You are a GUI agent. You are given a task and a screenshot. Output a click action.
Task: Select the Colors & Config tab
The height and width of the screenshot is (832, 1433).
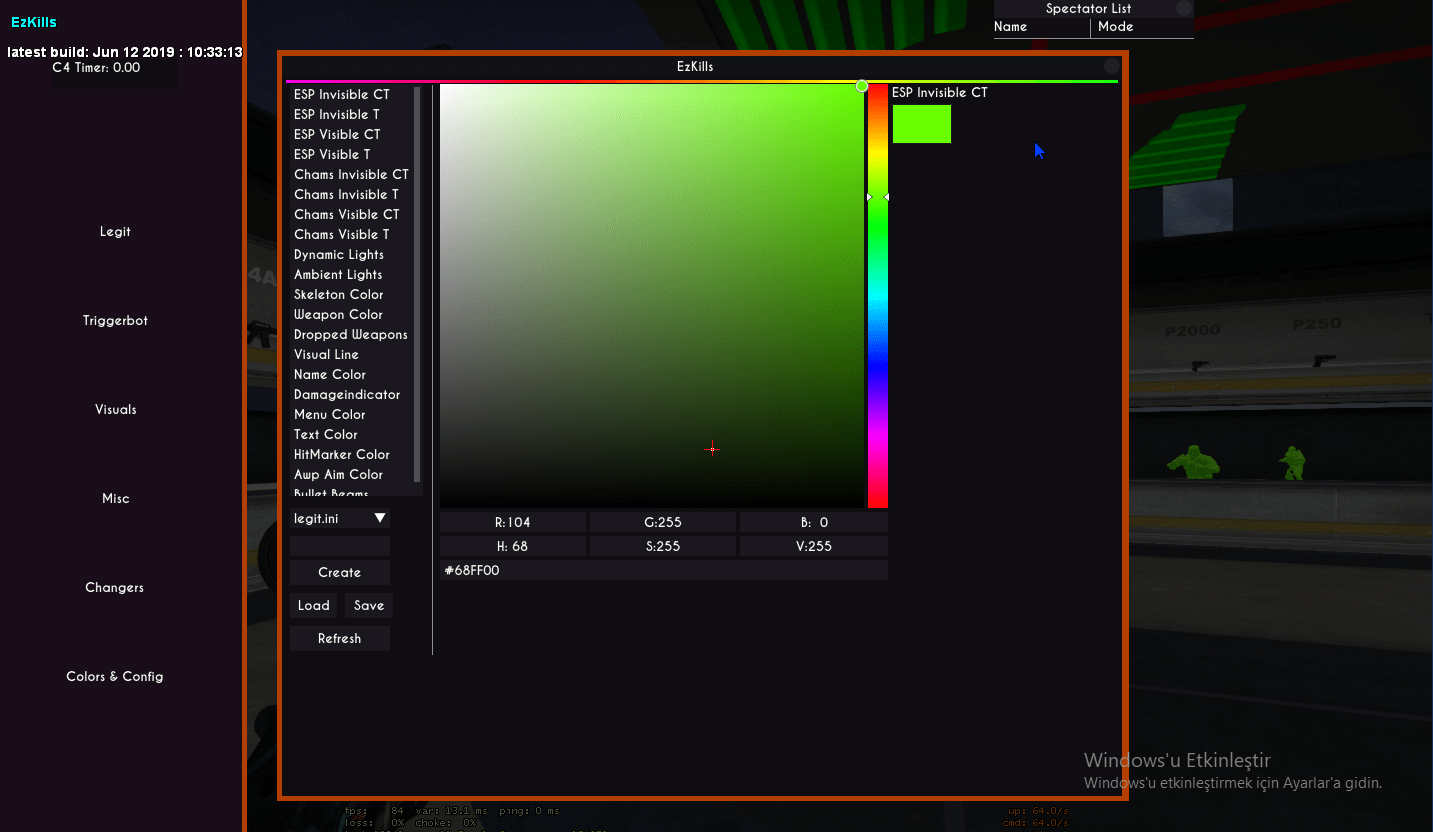pos(115,677)
